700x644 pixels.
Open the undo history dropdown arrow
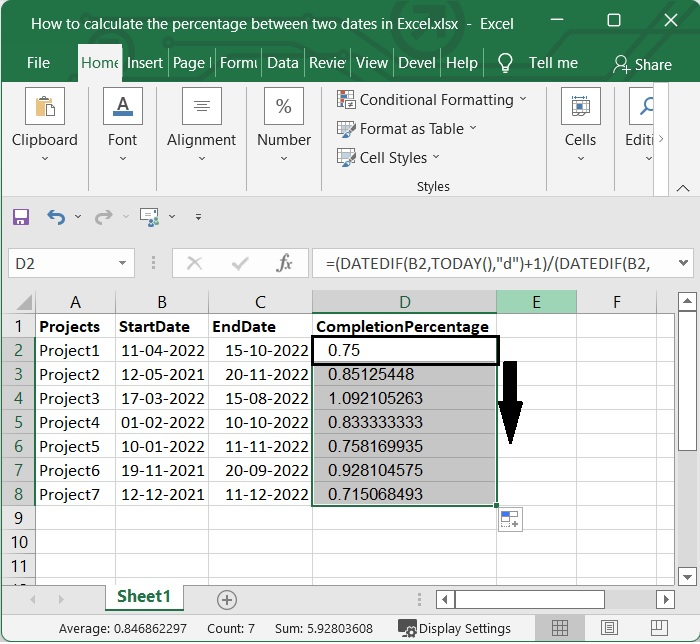click(x=78, y=216)
